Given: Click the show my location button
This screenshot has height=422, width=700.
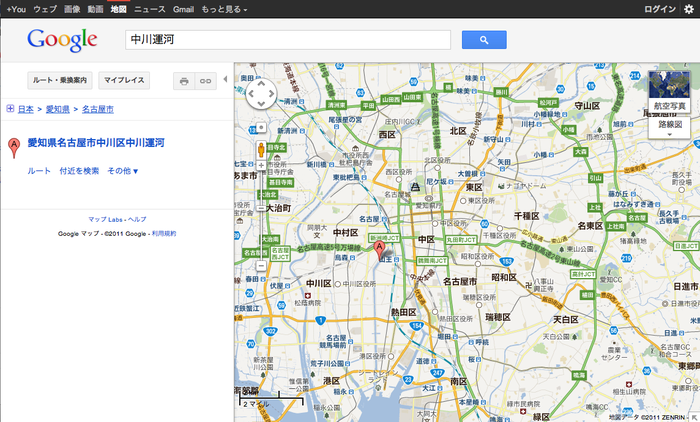Looking at the screenshot, I should pyautogui.click(x=261, y=128).
